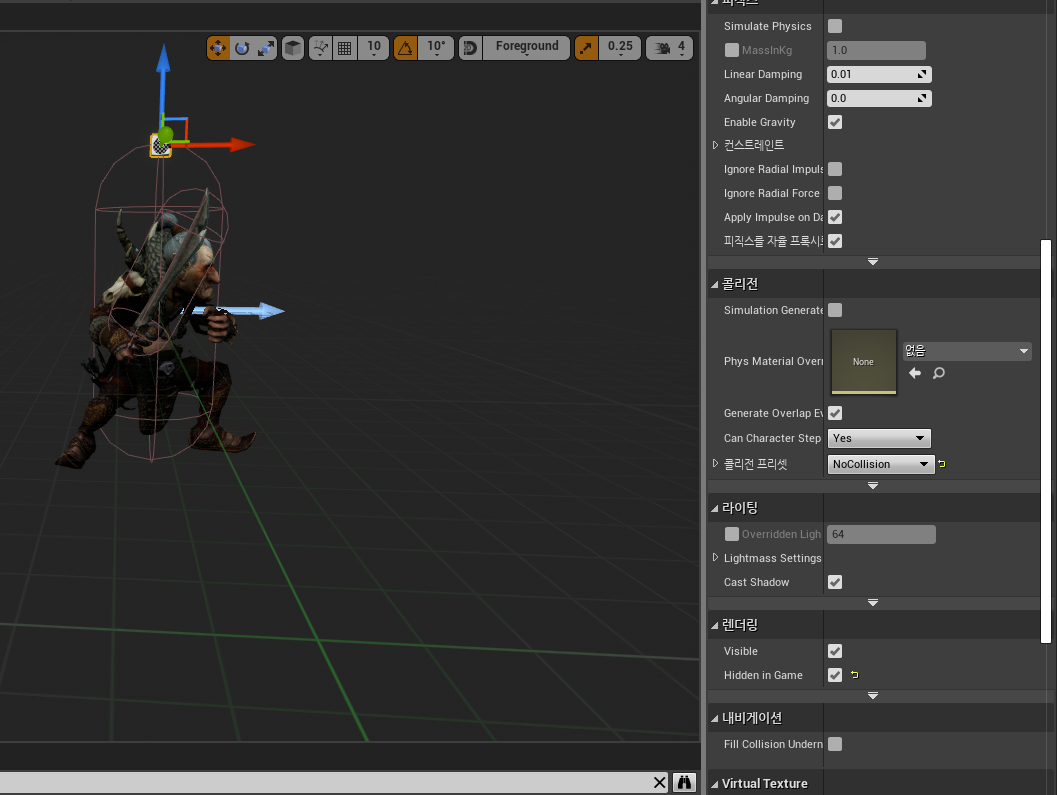Reset collision preset to default
This screenshot has width=1057, height=795.
point(942,464)
